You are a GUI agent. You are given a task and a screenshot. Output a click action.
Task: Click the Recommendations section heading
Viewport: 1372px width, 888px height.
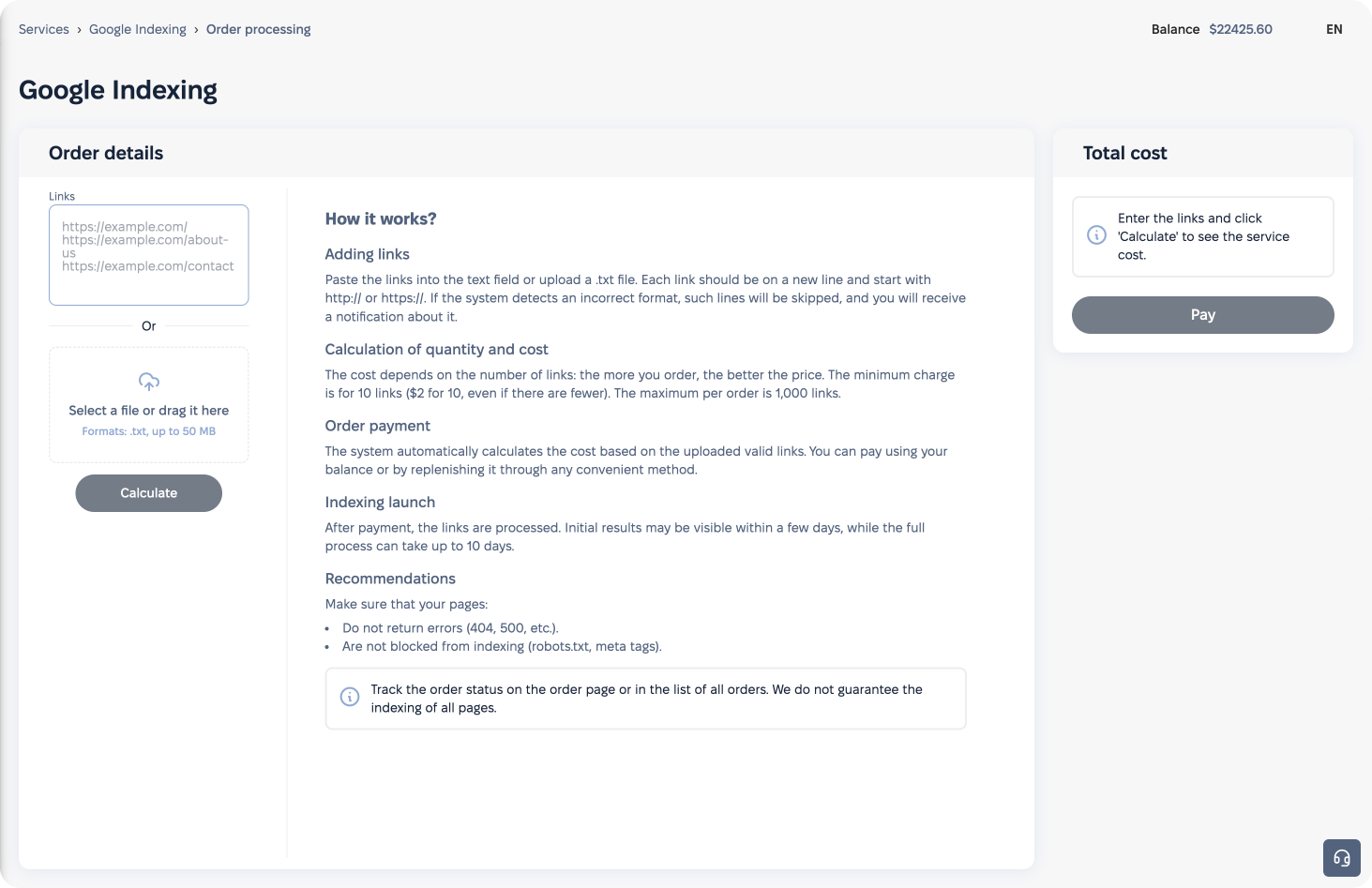pos(389,579)
